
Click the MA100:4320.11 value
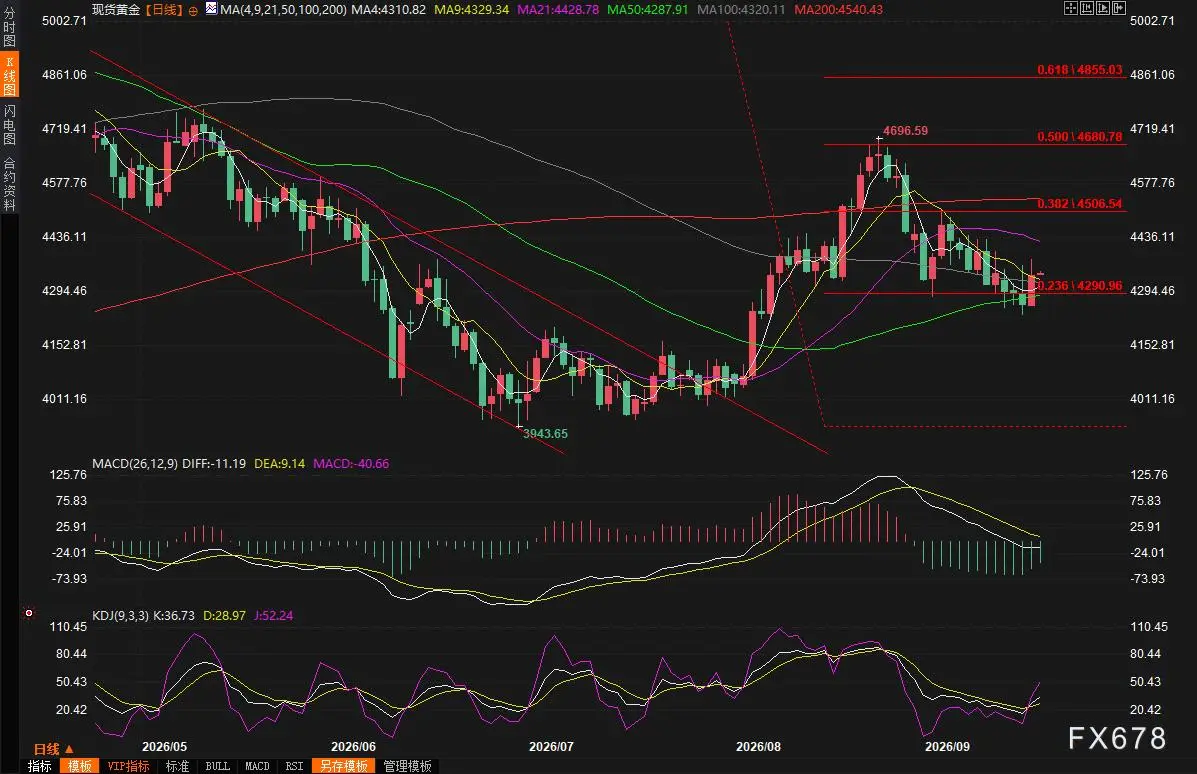[x=741, y=9]
